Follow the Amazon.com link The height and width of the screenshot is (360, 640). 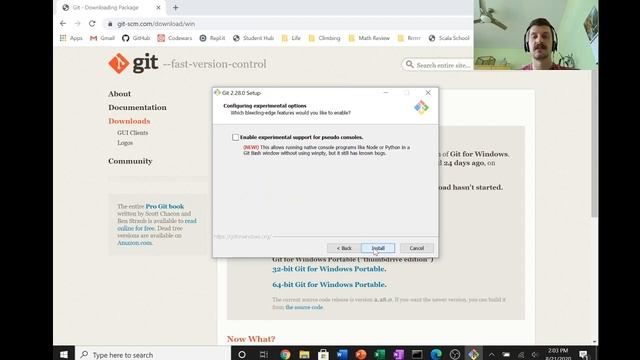[x=135, y=243]
